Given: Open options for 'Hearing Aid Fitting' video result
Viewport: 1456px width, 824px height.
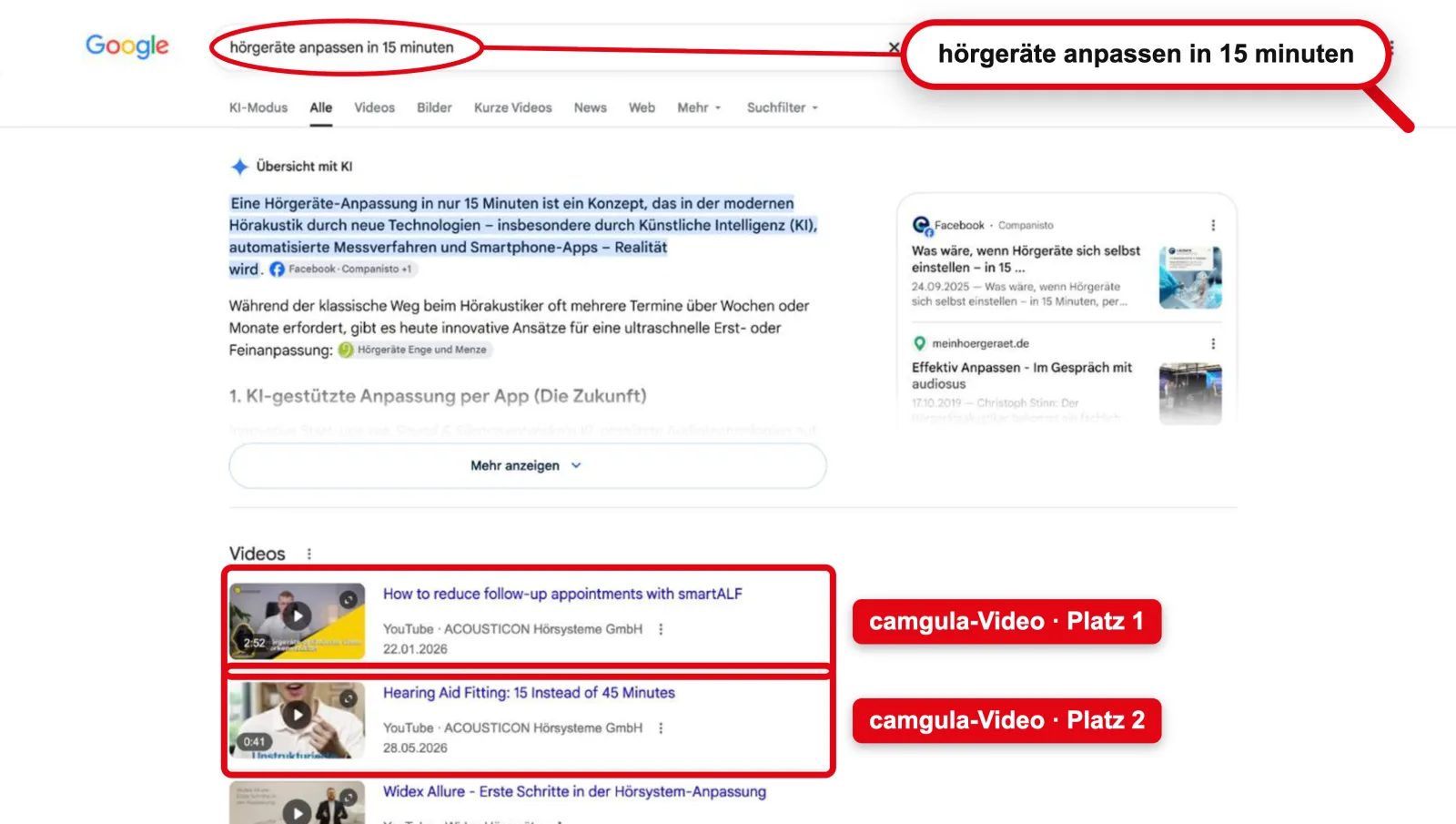Looking at the screenshot, I should (661, 728).
